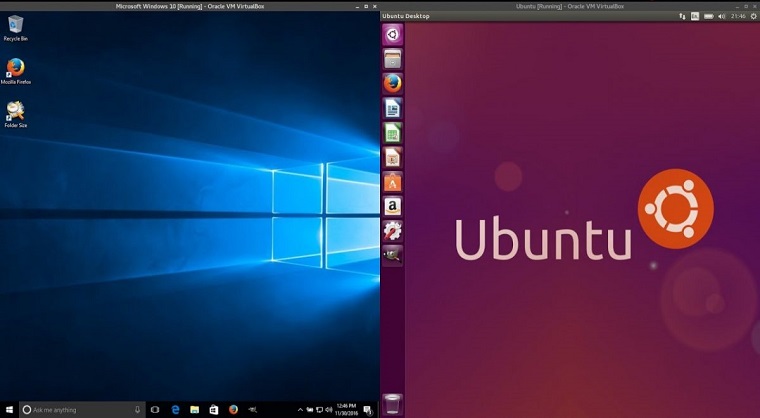Image resolution: width=760 pixels, height=418 pixels.
Task: Open Windows Store from the taskbar
Action: 214,410
